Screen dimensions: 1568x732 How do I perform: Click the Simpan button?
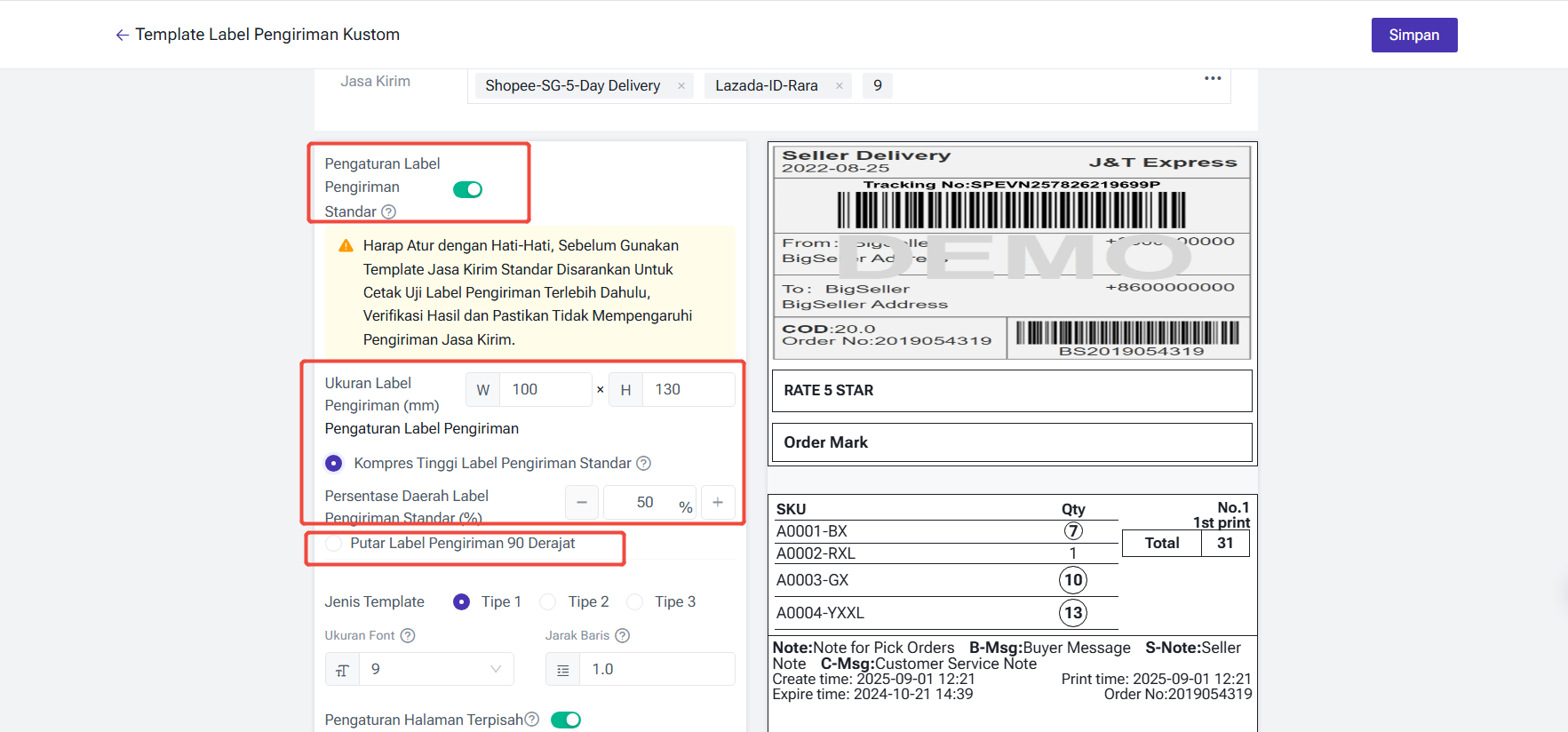1413,36
